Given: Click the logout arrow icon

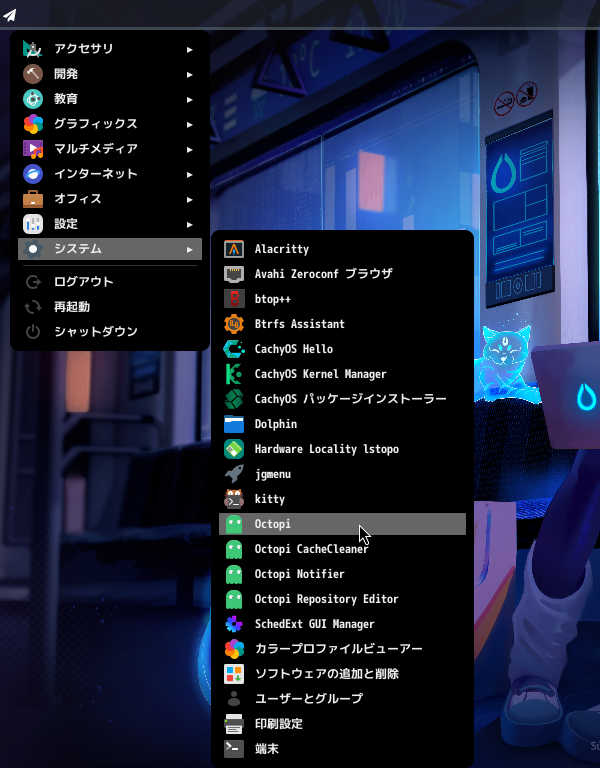Looking at the screenshot, I should click(33, 282).
